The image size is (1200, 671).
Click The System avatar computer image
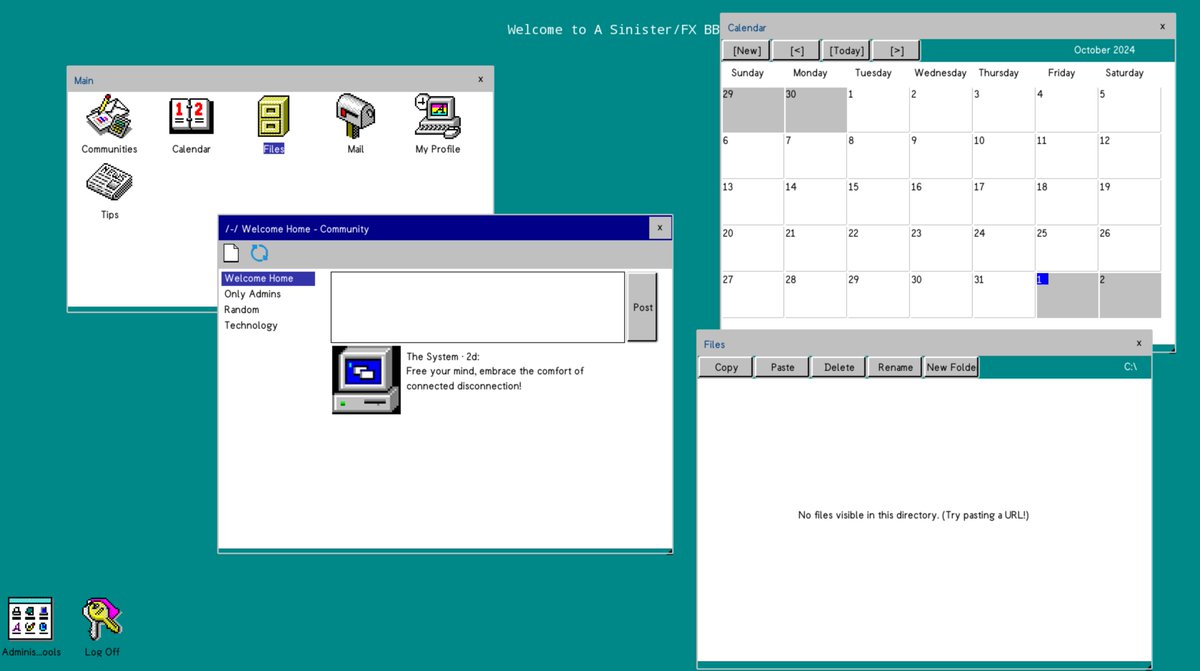pos(366,379)
